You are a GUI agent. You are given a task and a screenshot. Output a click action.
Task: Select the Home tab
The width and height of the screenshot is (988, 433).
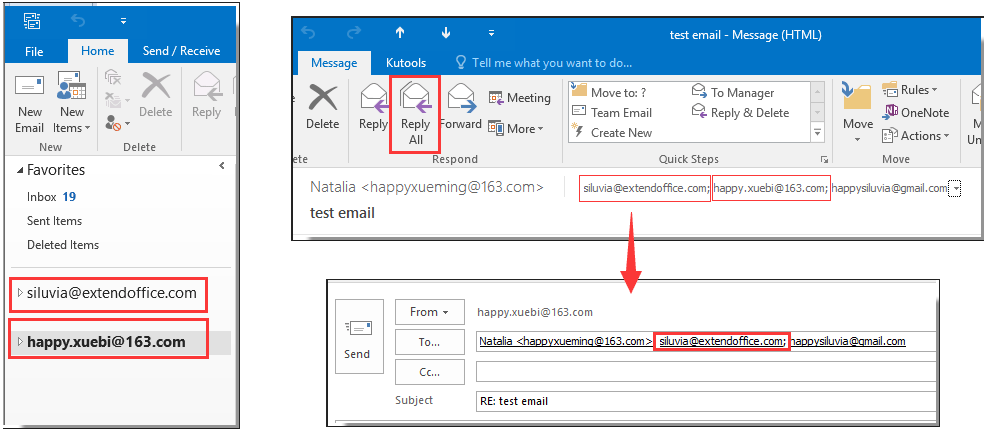click(98, 51)
